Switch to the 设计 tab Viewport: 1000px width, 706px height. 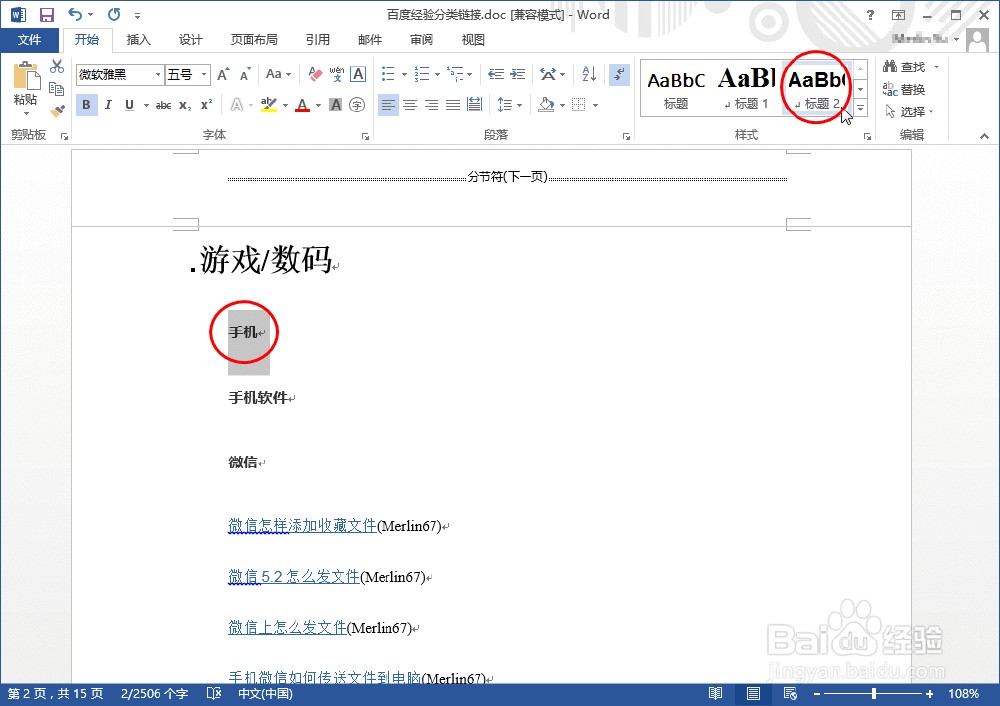[191, 40]
